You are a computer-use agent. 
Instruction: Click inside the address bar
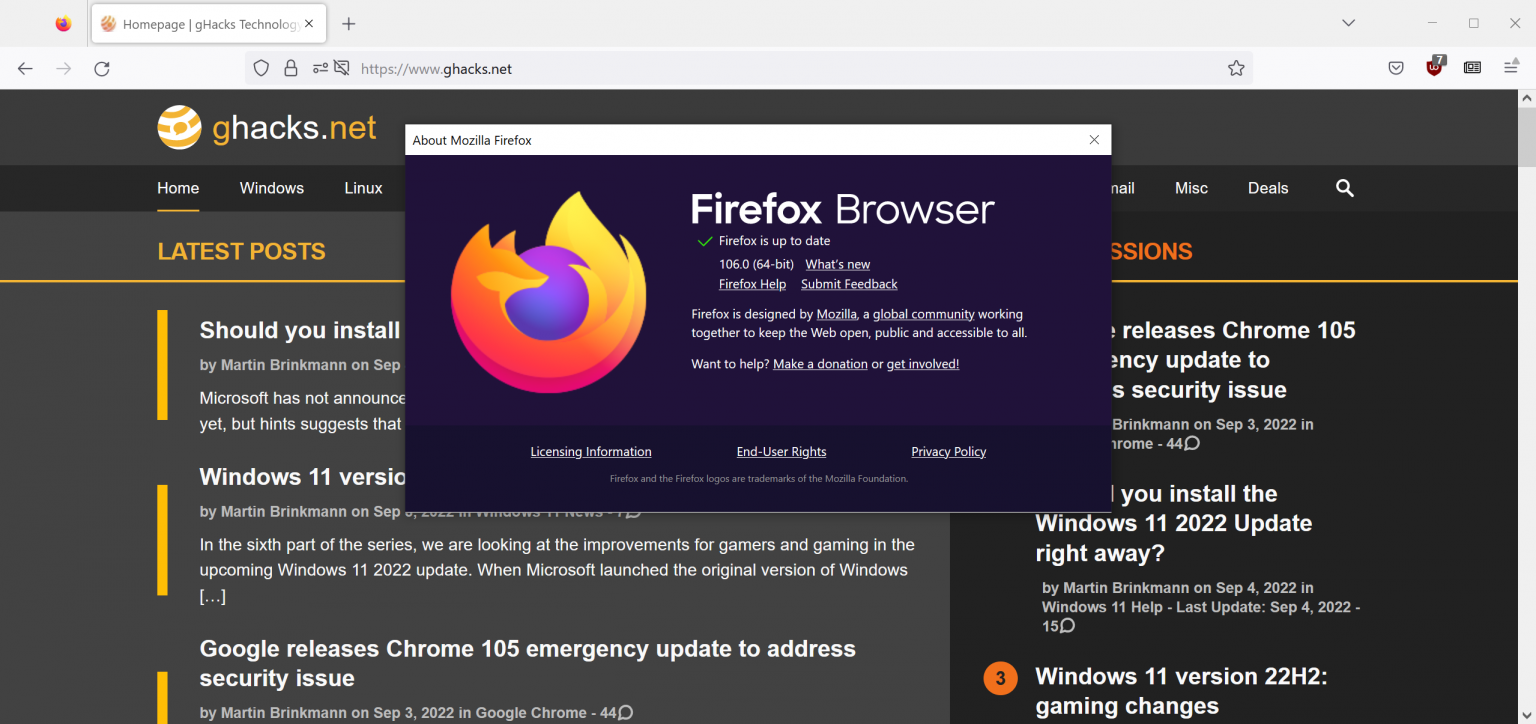click(700, 68)
